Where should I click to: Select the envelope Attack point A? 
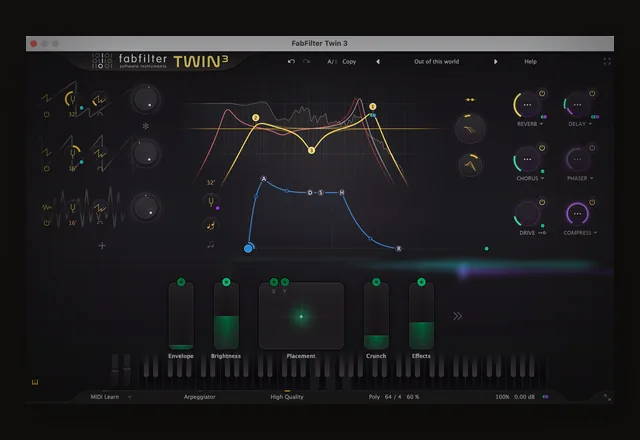point(264,179)
